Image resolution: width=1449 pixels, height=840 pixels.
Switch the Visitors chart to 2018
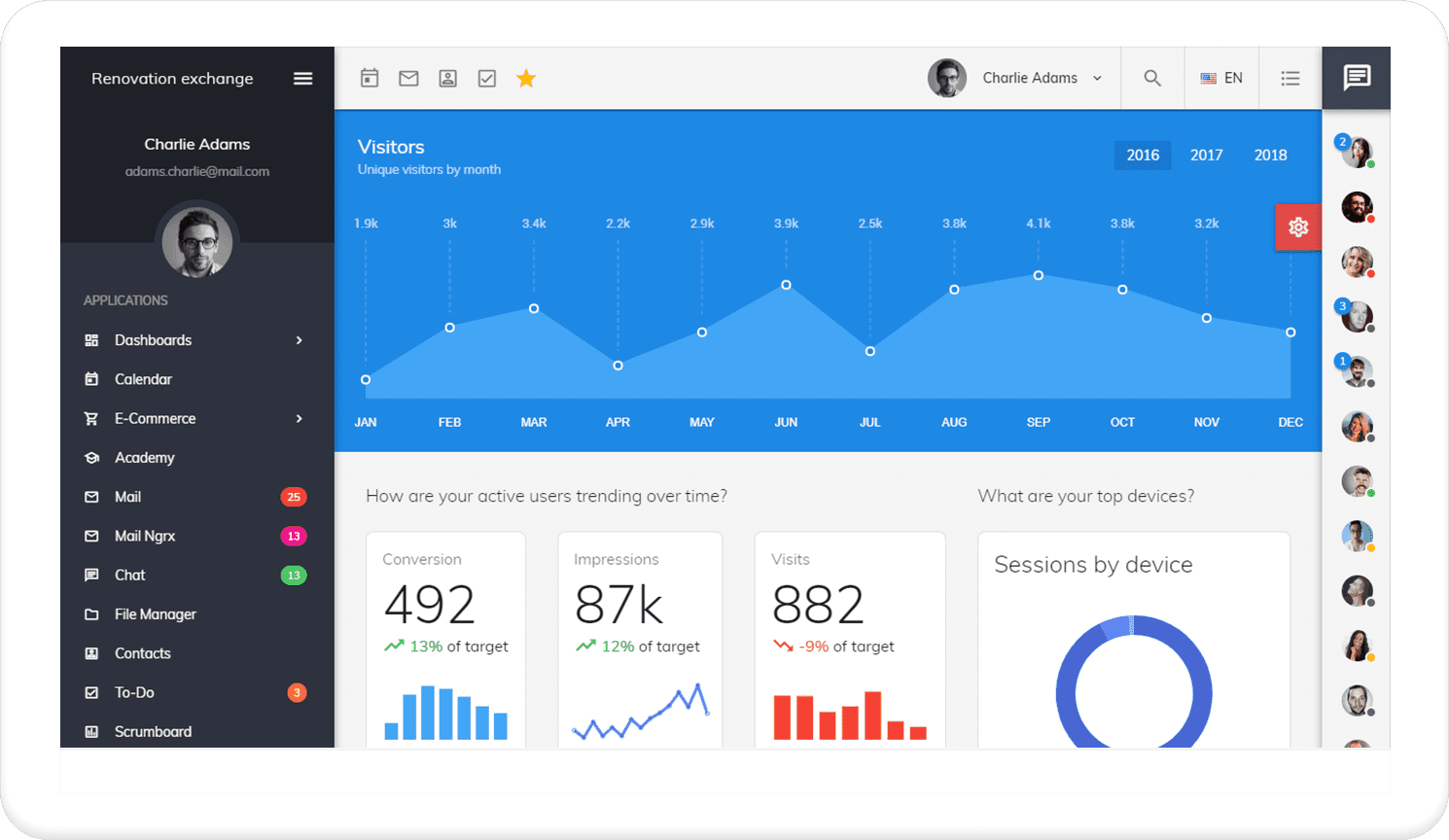(1270, 155)
